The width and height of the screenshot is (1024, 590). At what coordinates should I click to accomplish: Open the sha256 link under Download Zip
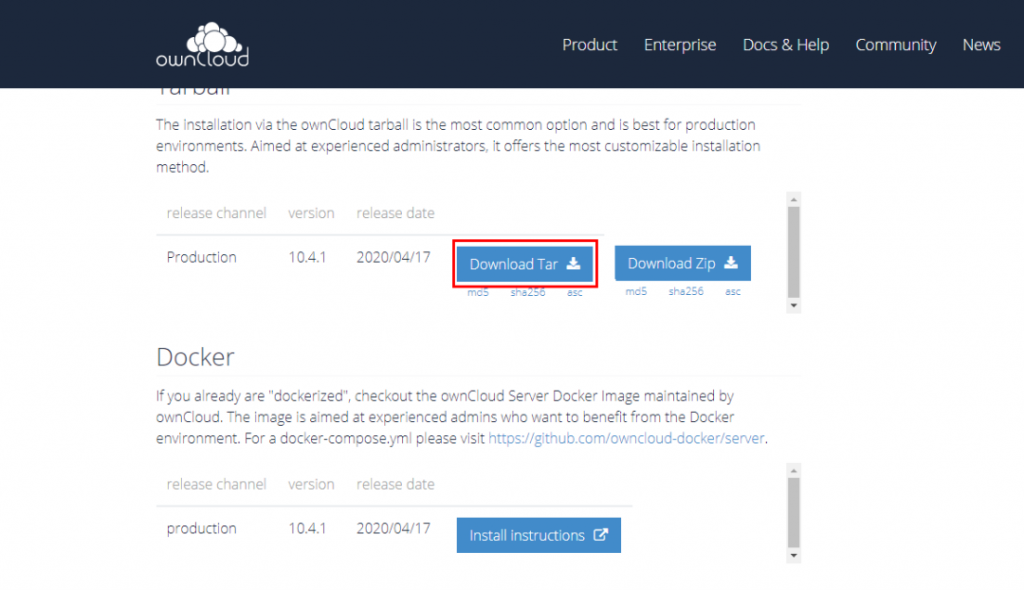point(686,292)
